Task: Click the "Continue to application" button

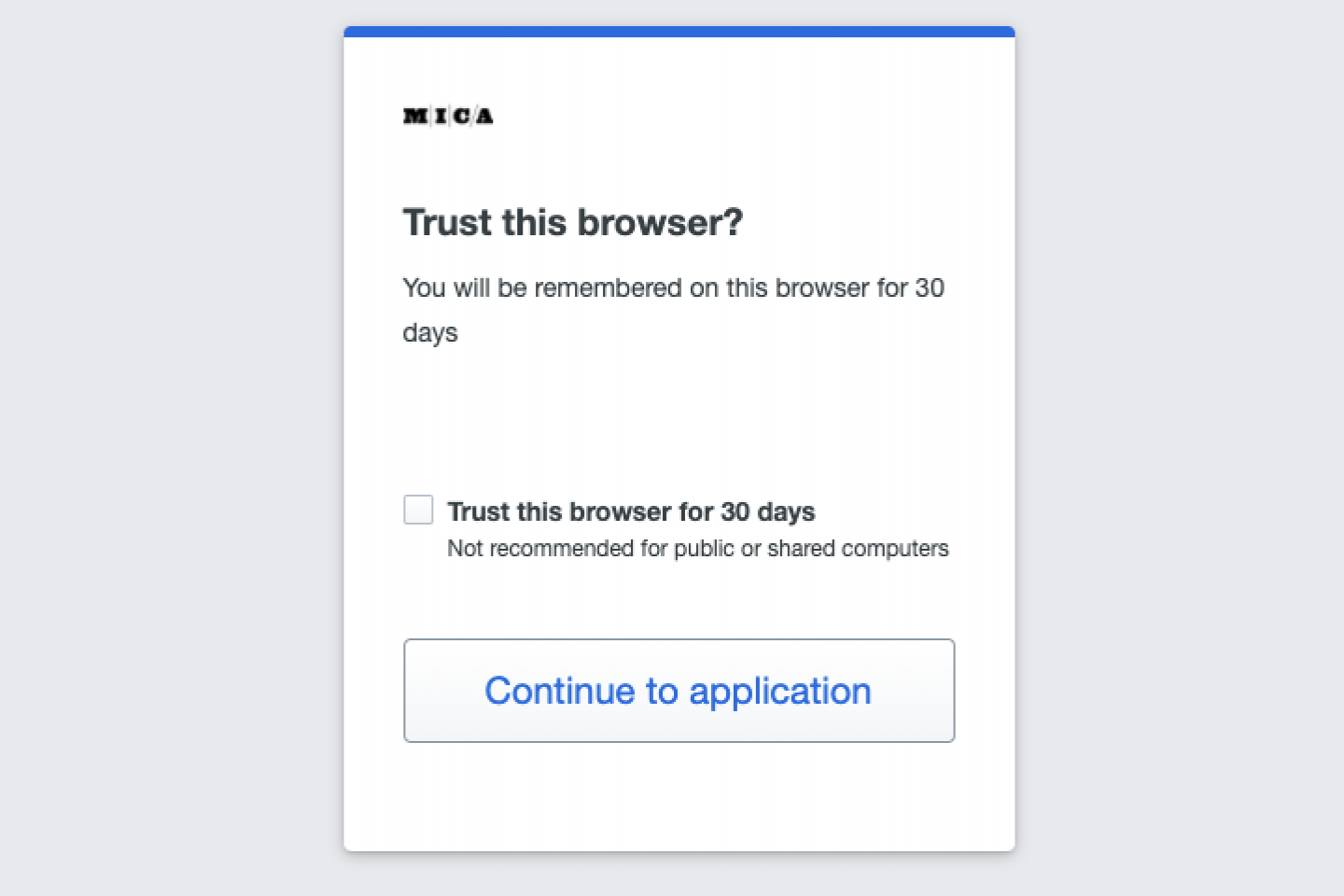Action: point(679,691)
